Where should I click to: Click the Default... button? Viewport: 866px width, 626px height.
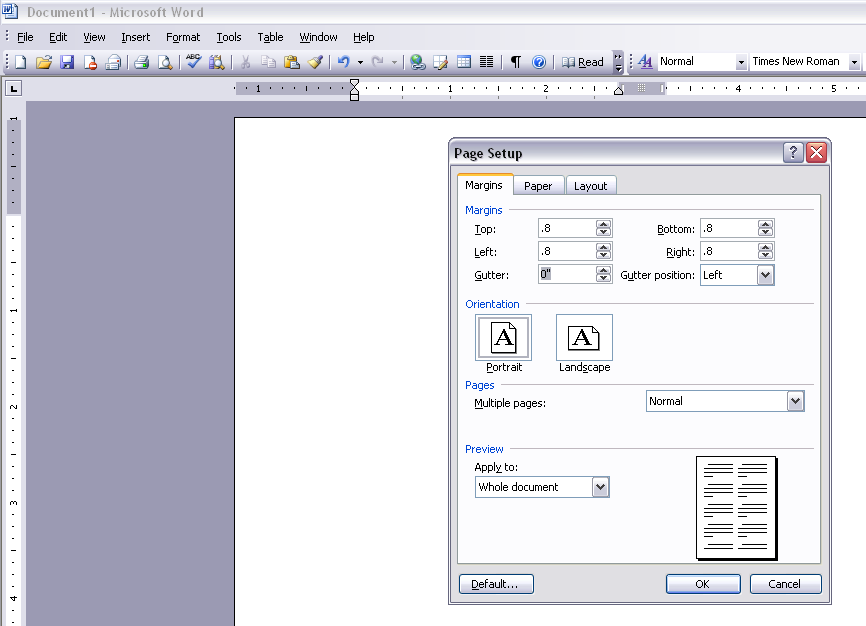pos(495,584)
